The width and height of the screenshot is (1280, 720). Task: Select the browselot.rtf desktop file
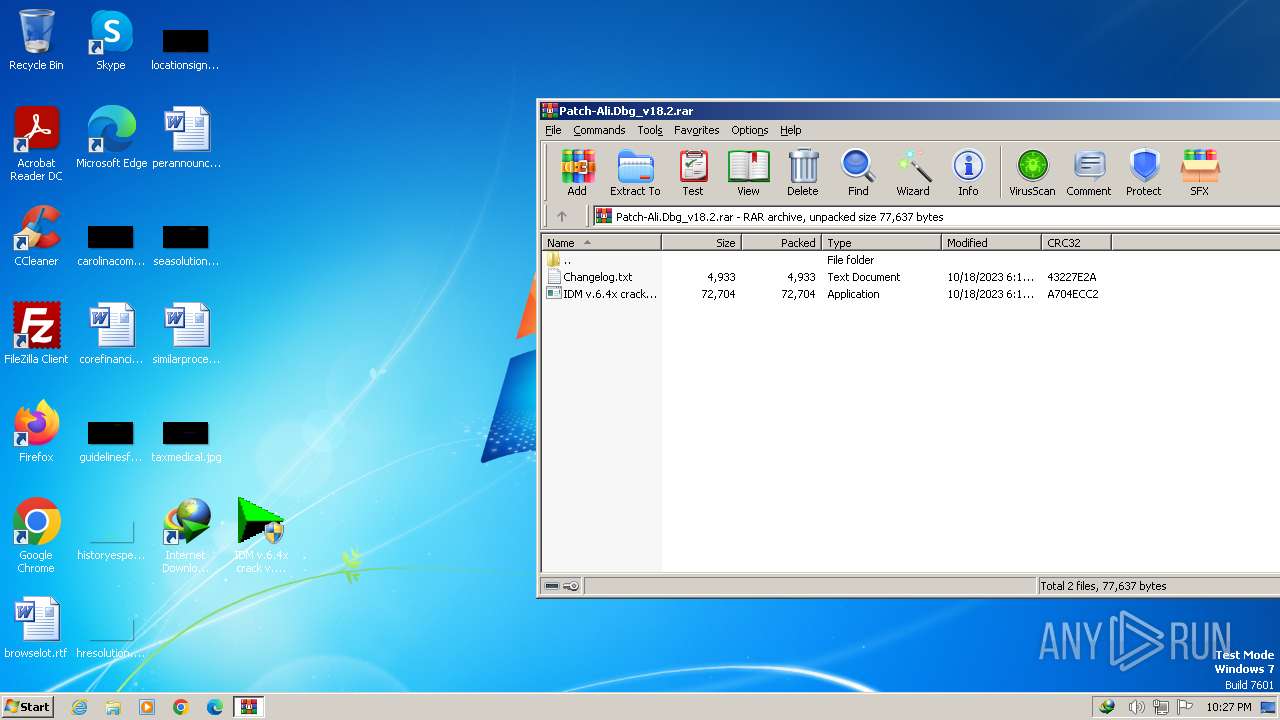pos(36,628)
